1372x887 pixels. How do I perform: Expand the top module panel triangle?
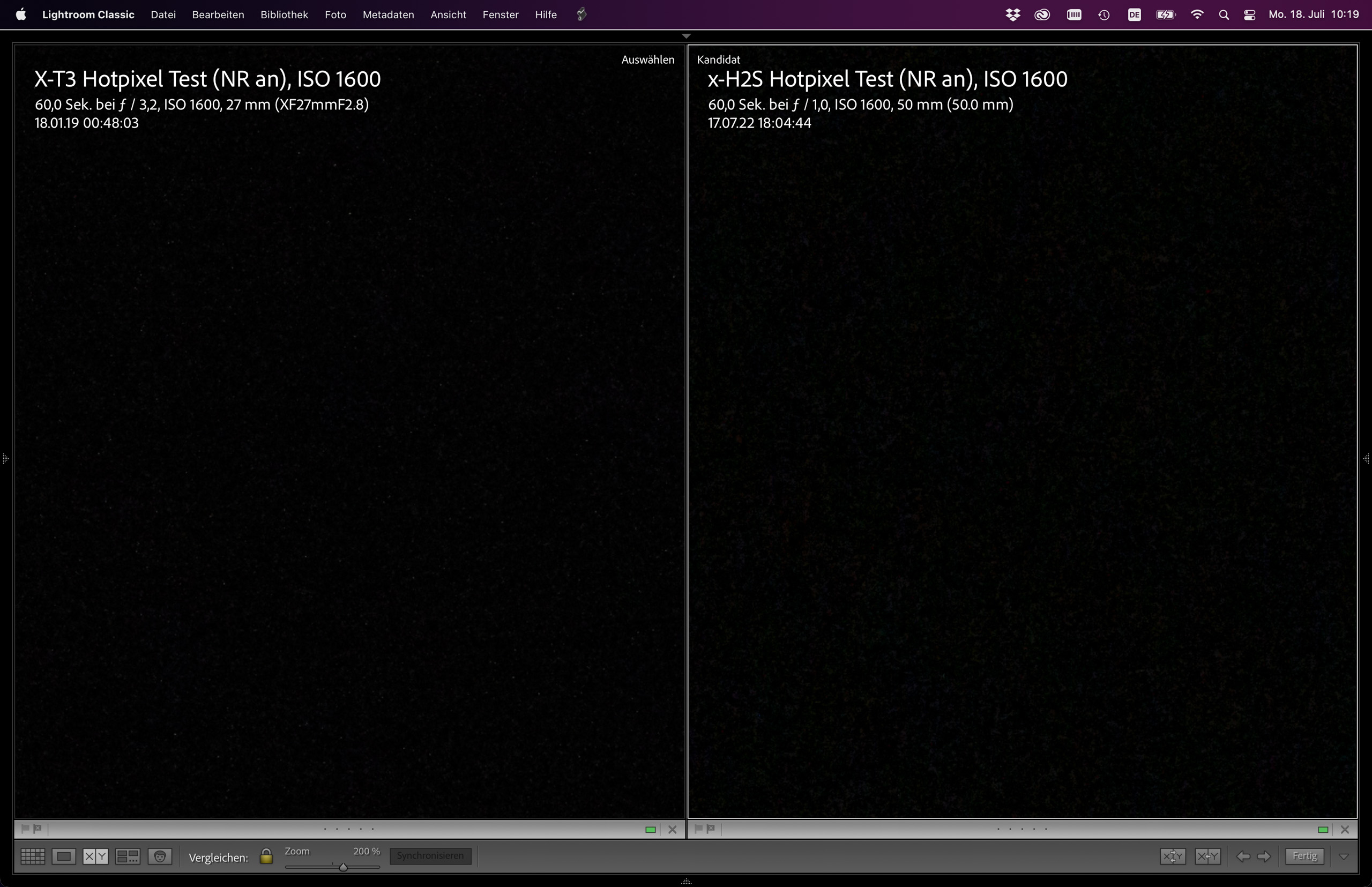(686, 36)
